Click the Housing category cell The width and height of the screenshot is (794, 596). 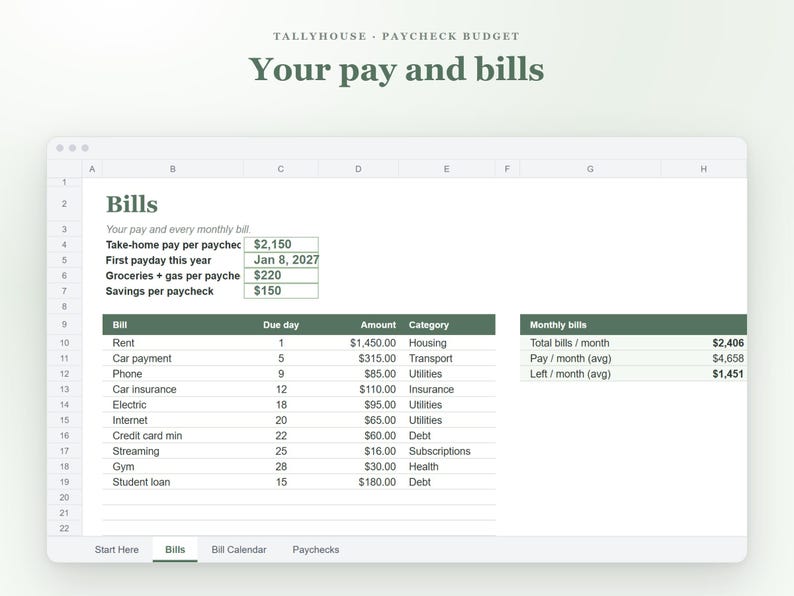click(x=447, y=343)
